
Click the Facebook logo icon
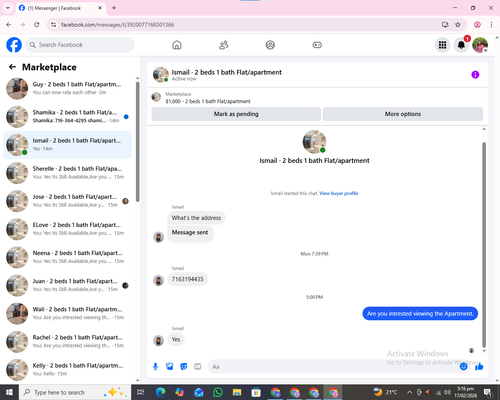tap(14, 45)
